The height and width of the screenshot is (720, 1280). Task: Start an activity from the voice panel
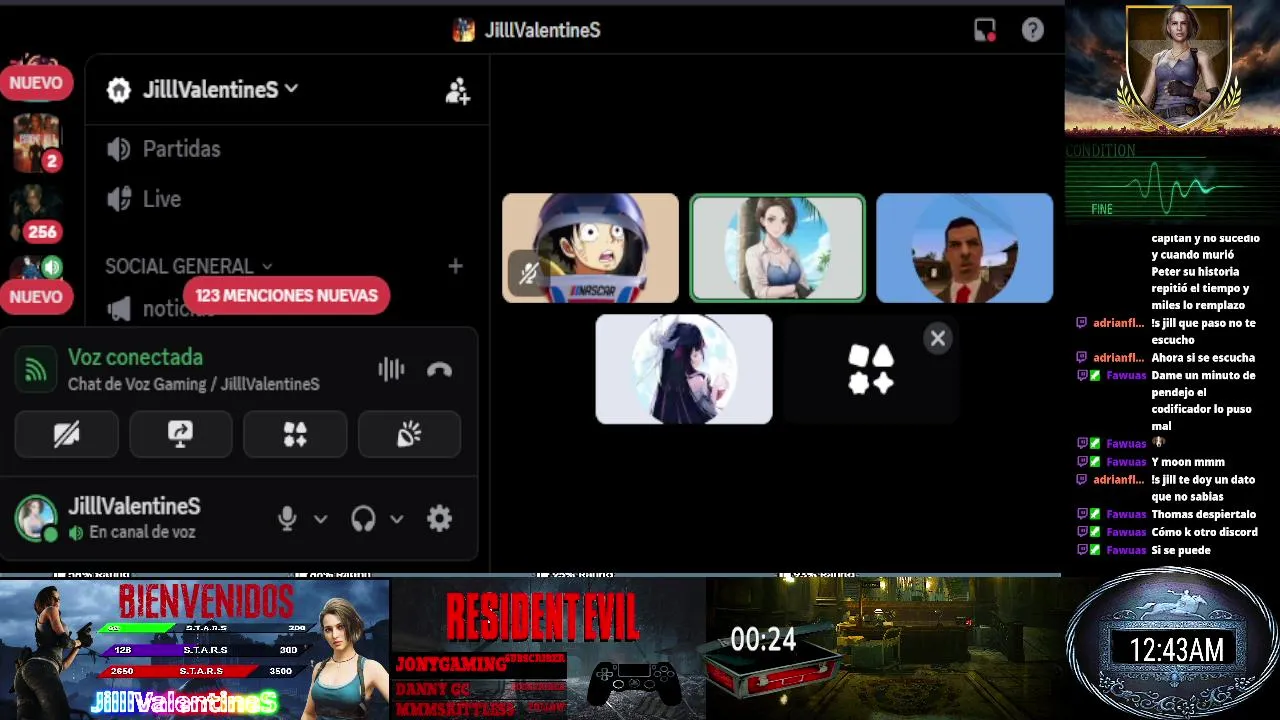[295, 434]
